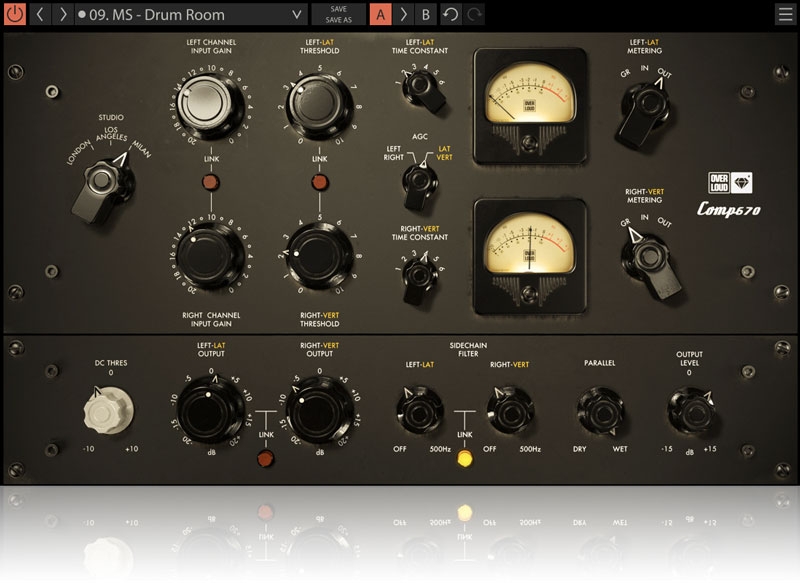Click the Overloud diamond logo
The height and width of the screenshot is (583, 800).
(x=741, y=184)
